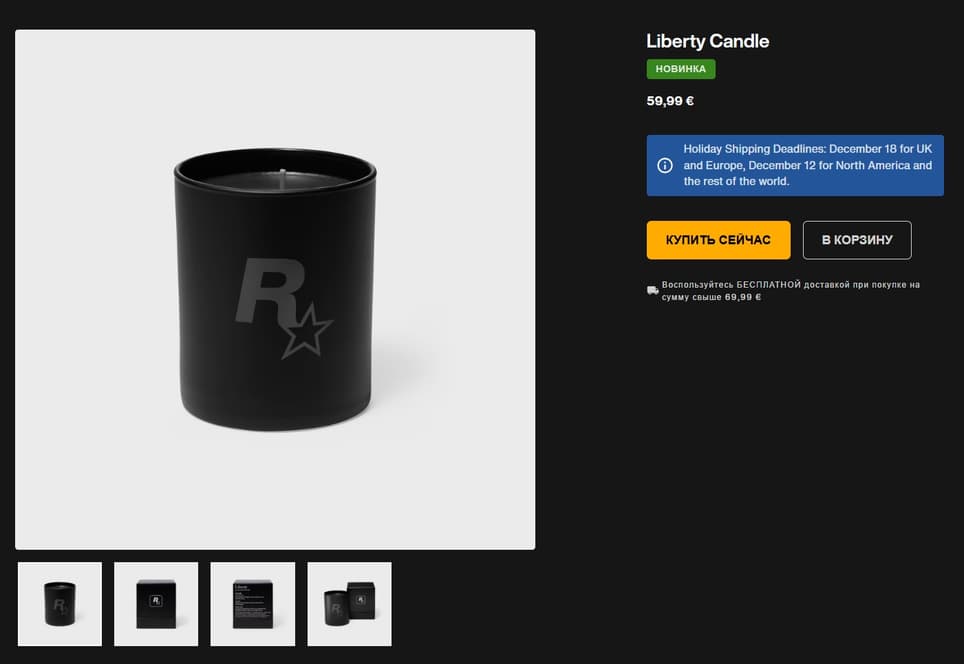Click the Rockstar logo on the large candle
Image resolution: width=964 pixels, height=664 pixels.
click(x=283, y=307)
